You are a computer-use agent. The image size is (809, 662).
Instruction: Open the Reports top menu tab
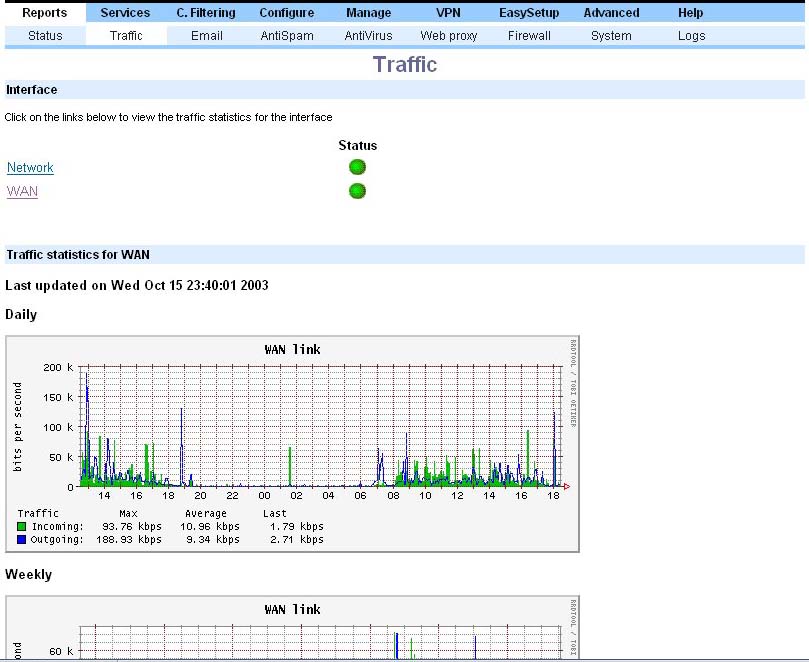click(45, 13)
